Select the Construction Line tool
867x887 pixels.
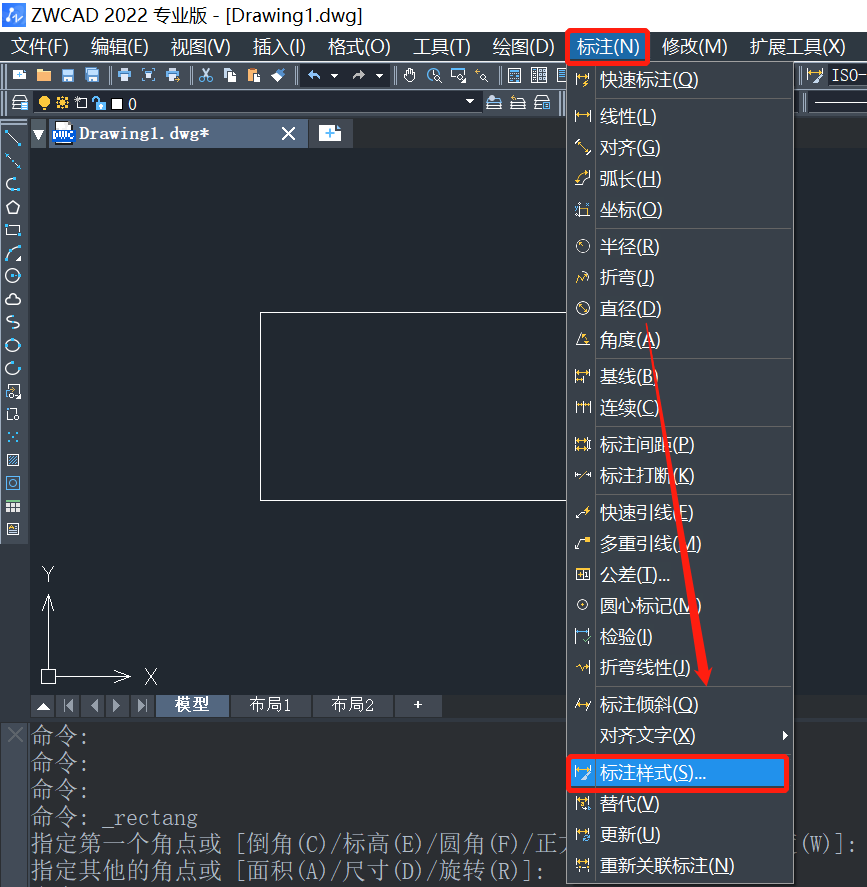pyautogui.click(x=13, y=161)
